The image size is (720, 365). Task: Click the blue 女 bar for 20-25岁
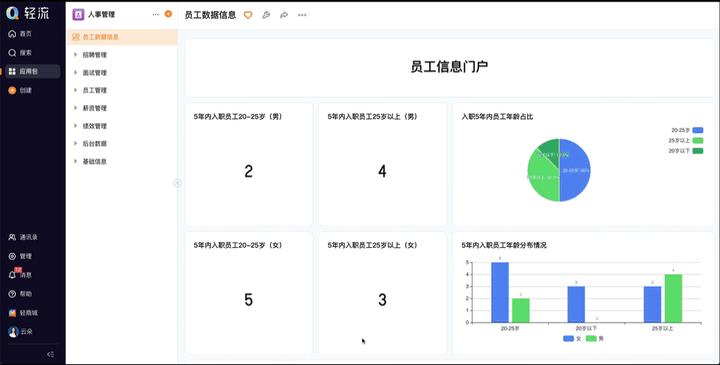tap(500, 292)
